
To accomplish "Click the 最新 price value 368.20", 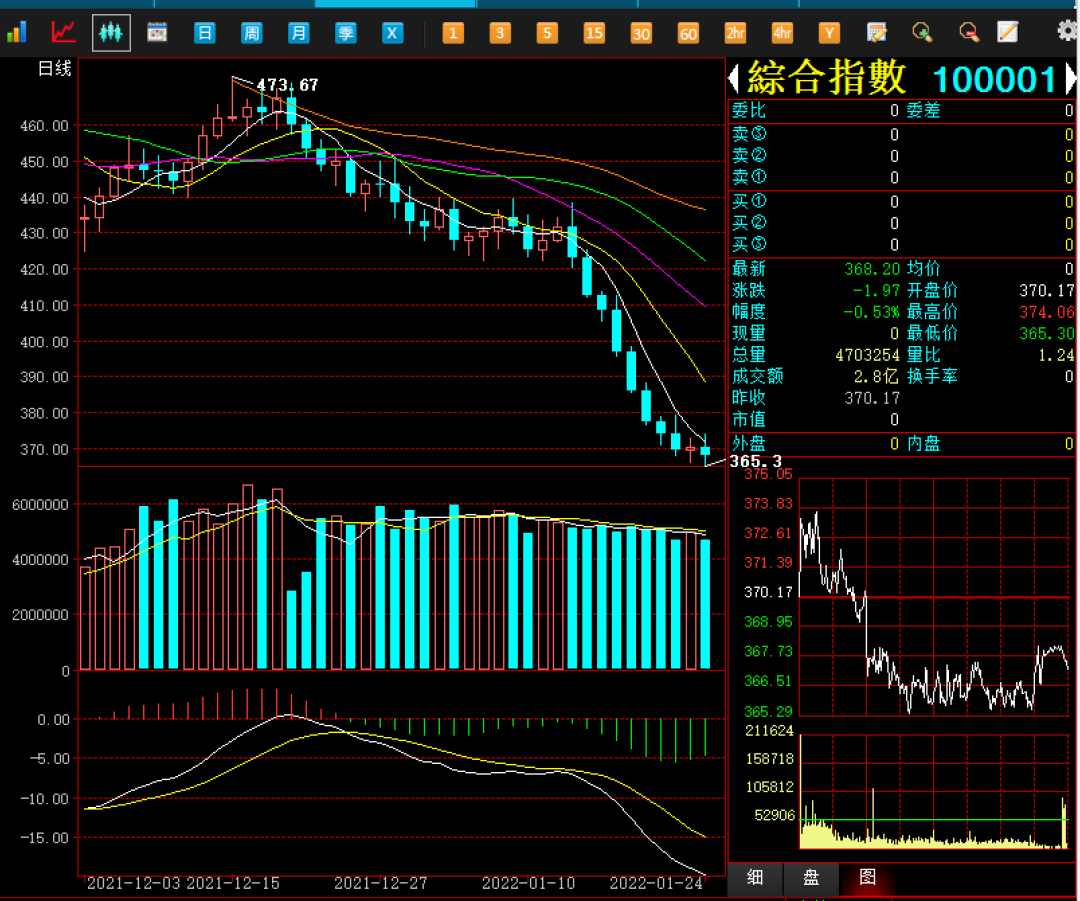I will point(872,269).
